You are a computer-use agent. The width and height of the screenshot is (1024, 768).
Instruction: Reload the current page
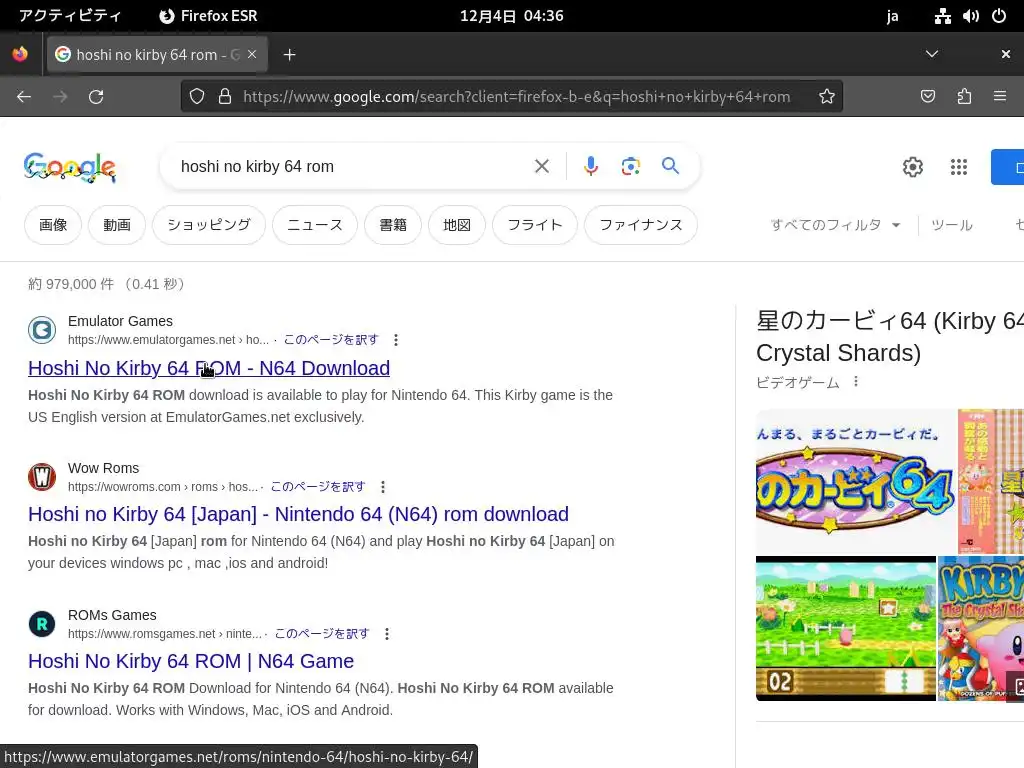click(96, 97)
